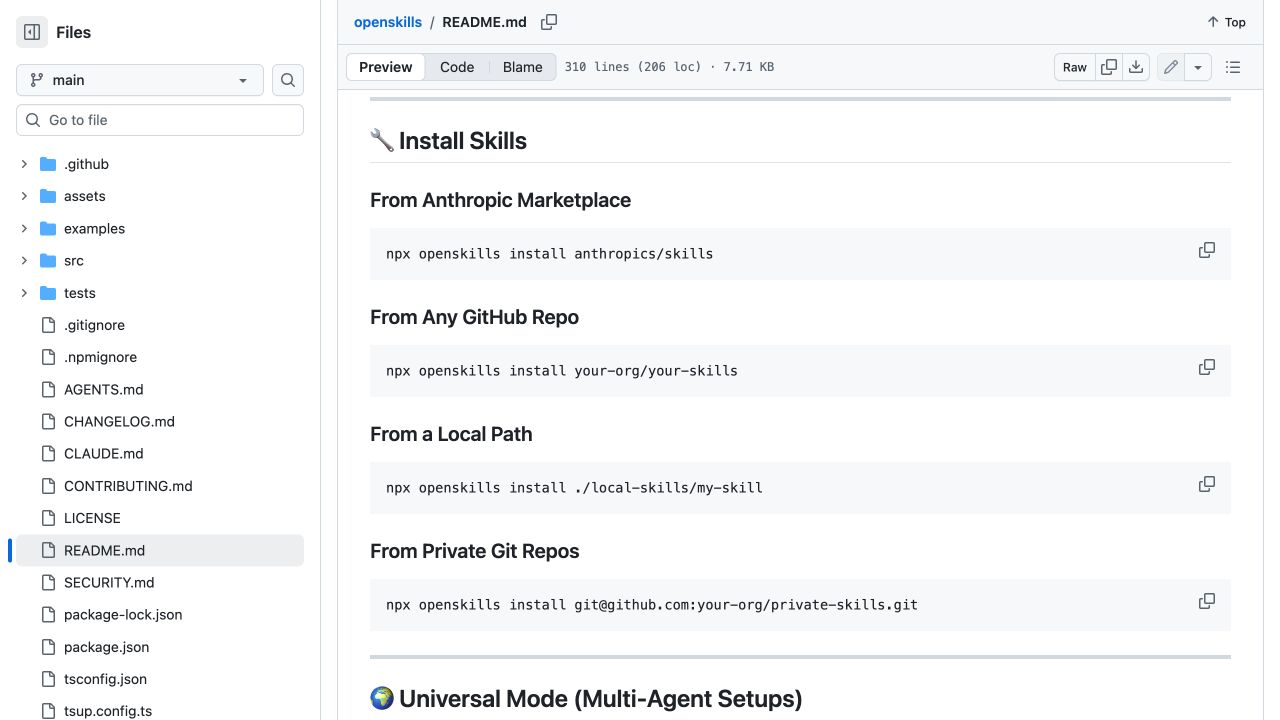Open the outline table of contents
Viewport: 1280px width, 720px height.
click(1233, 67)
